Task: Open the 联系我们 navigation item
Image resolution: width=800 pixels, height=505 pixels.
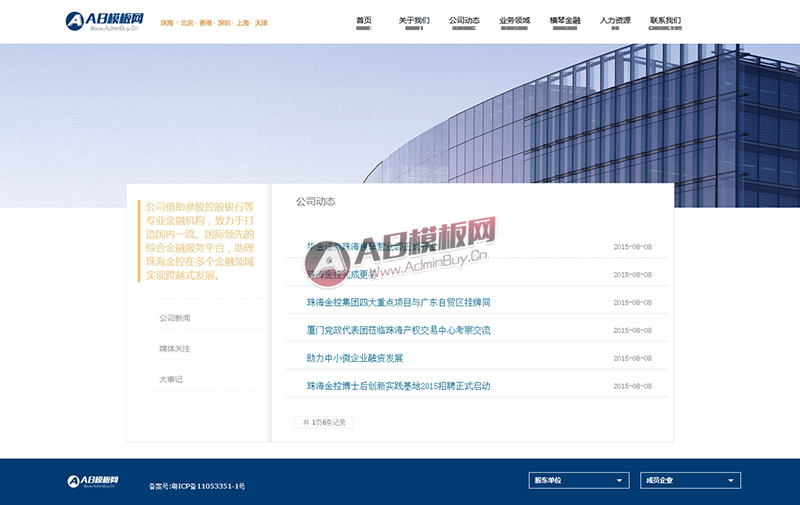Action: [665, 21]
